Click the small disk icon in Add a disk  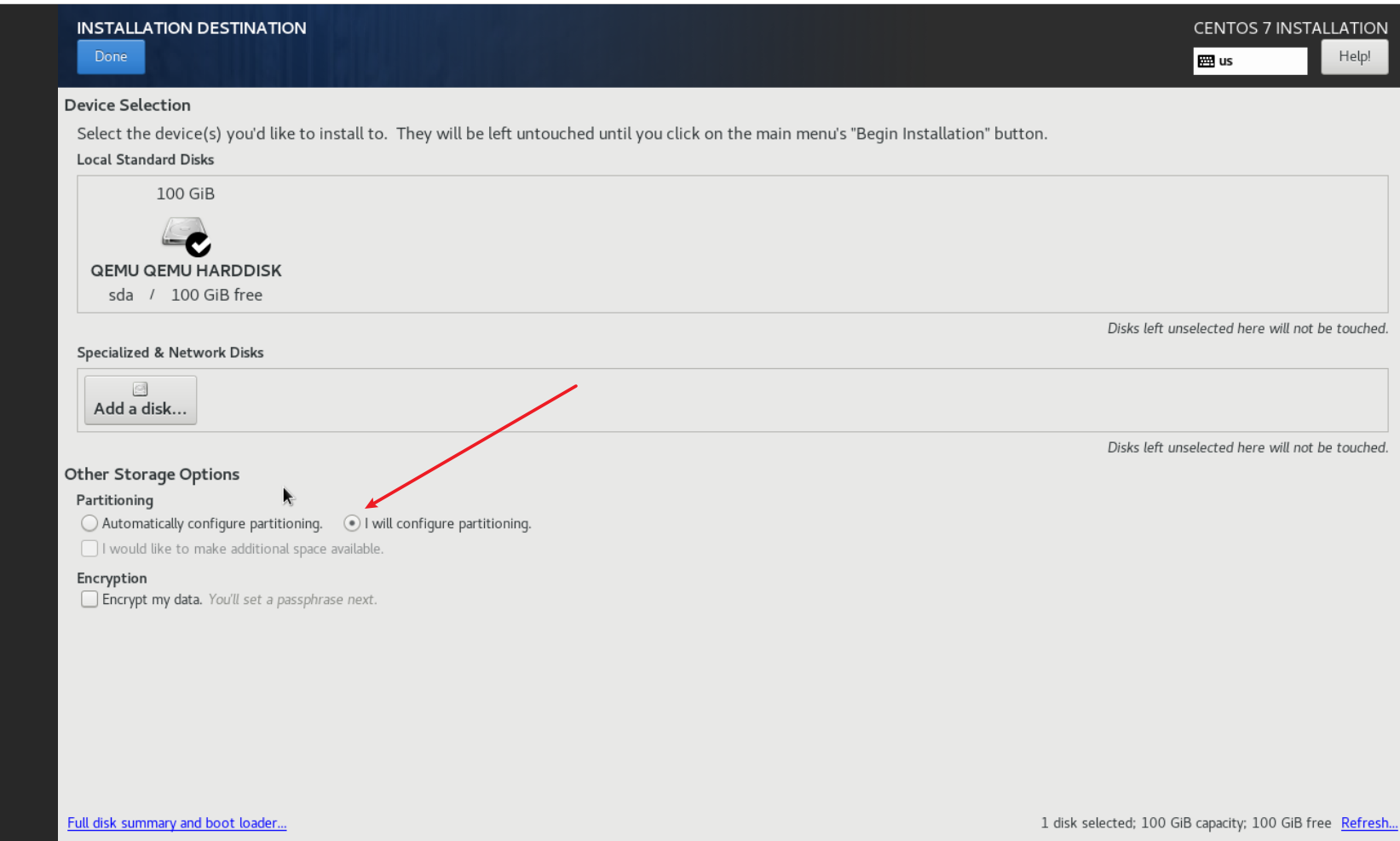click(141, 389)
